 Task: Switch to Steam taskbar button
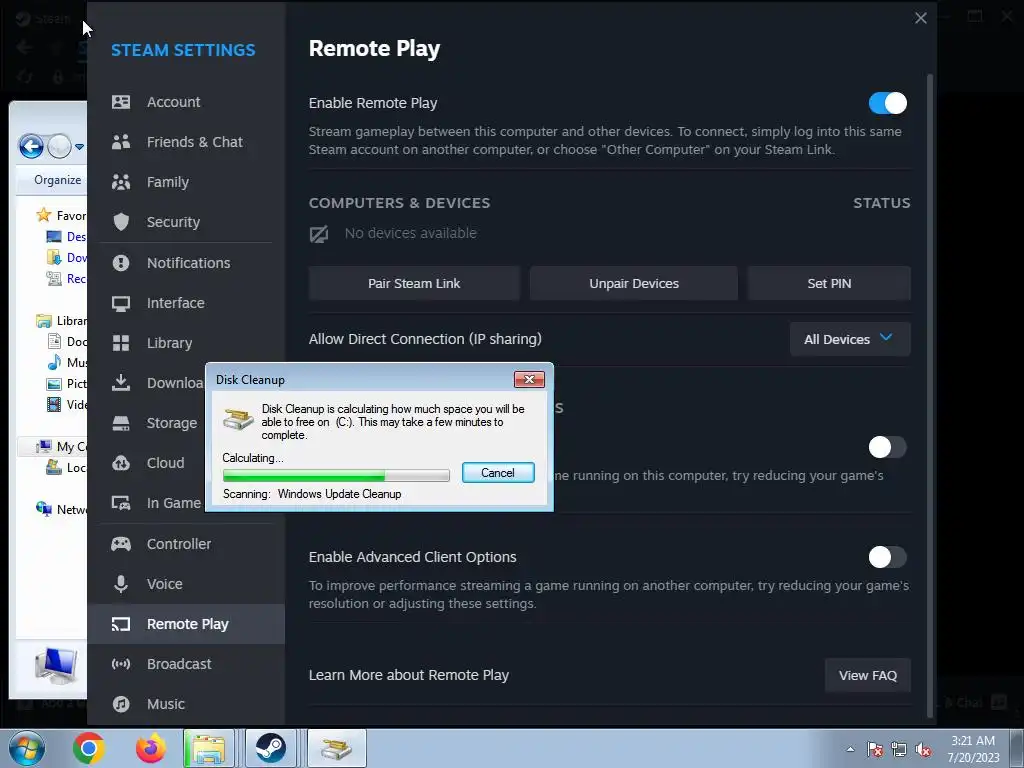pos(270,748)
